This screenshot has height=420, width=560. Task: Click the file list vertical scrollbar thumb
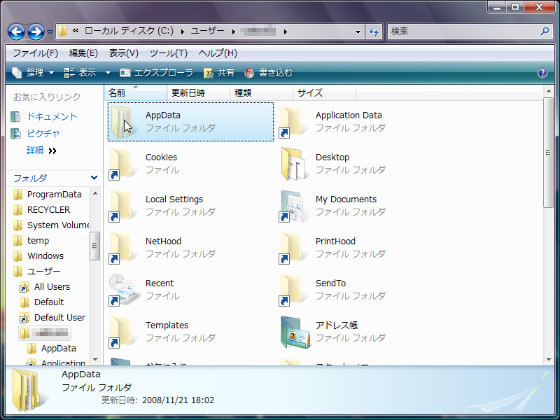548,152
